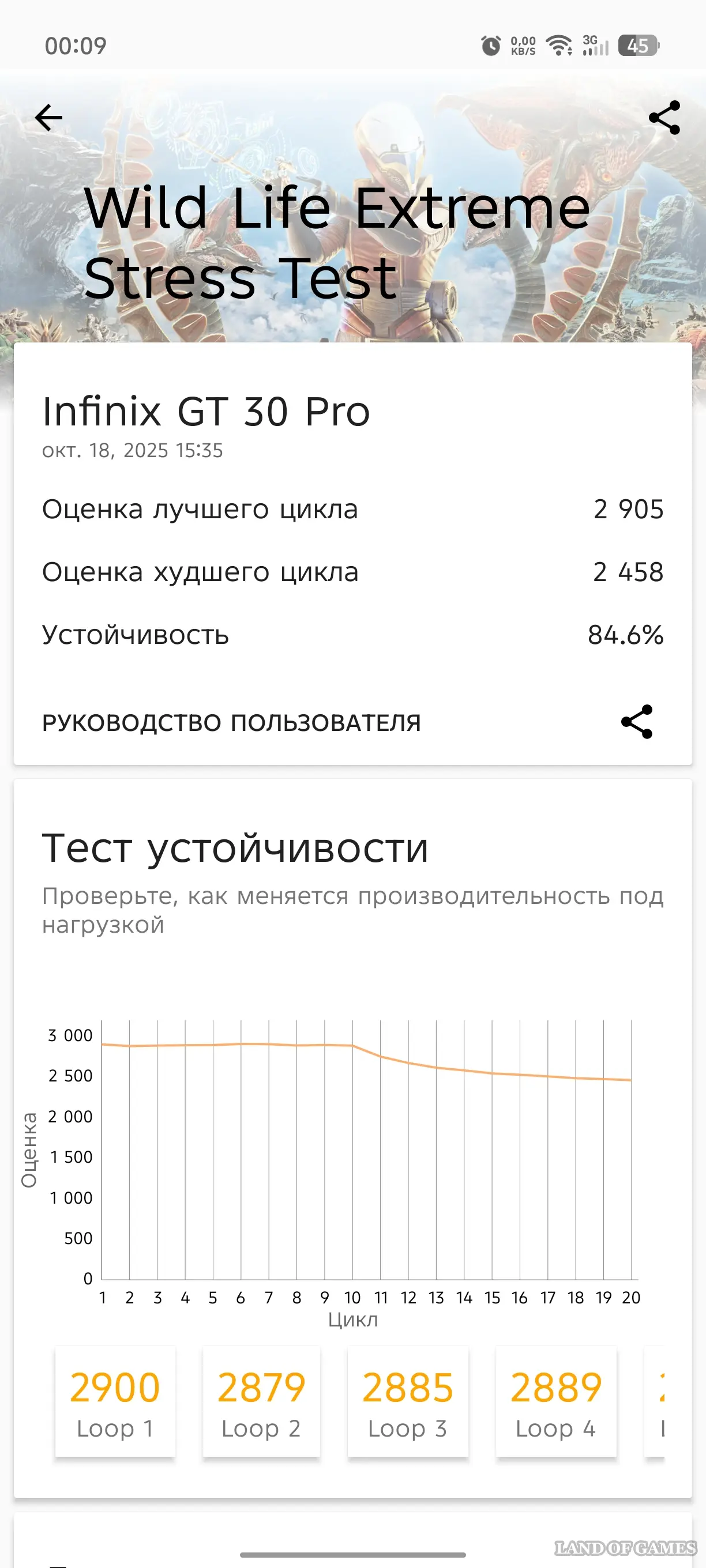706x1568 pixels.
Task: Tap the stability value 84.6%
Action: (x=626, y=635)
